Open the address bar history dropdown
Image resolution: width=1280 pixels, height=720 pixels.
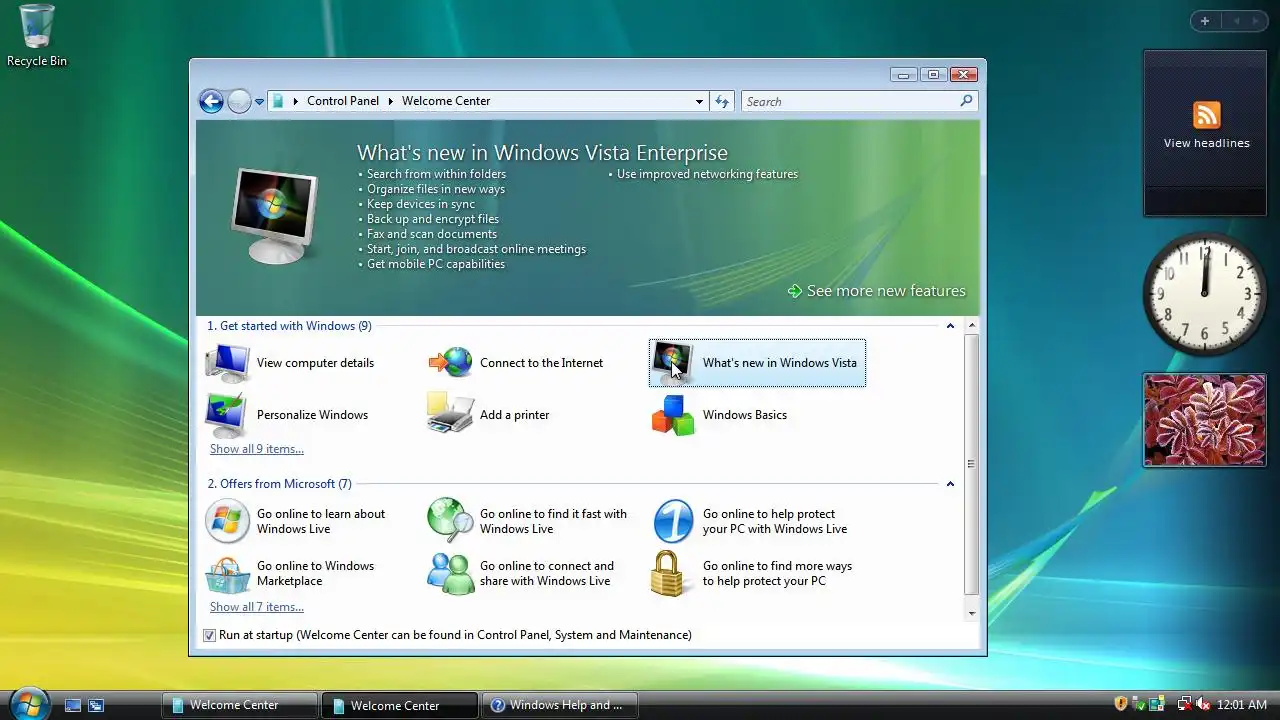click(700, 101)
